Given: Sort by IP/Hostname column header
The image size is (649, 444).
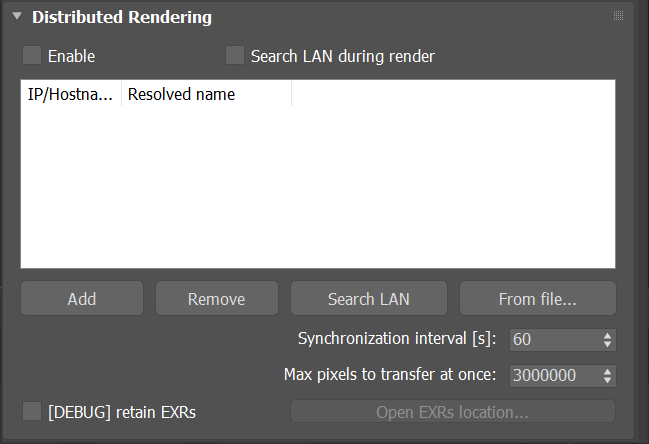Looking at the screenshot, I should [70, 94].
